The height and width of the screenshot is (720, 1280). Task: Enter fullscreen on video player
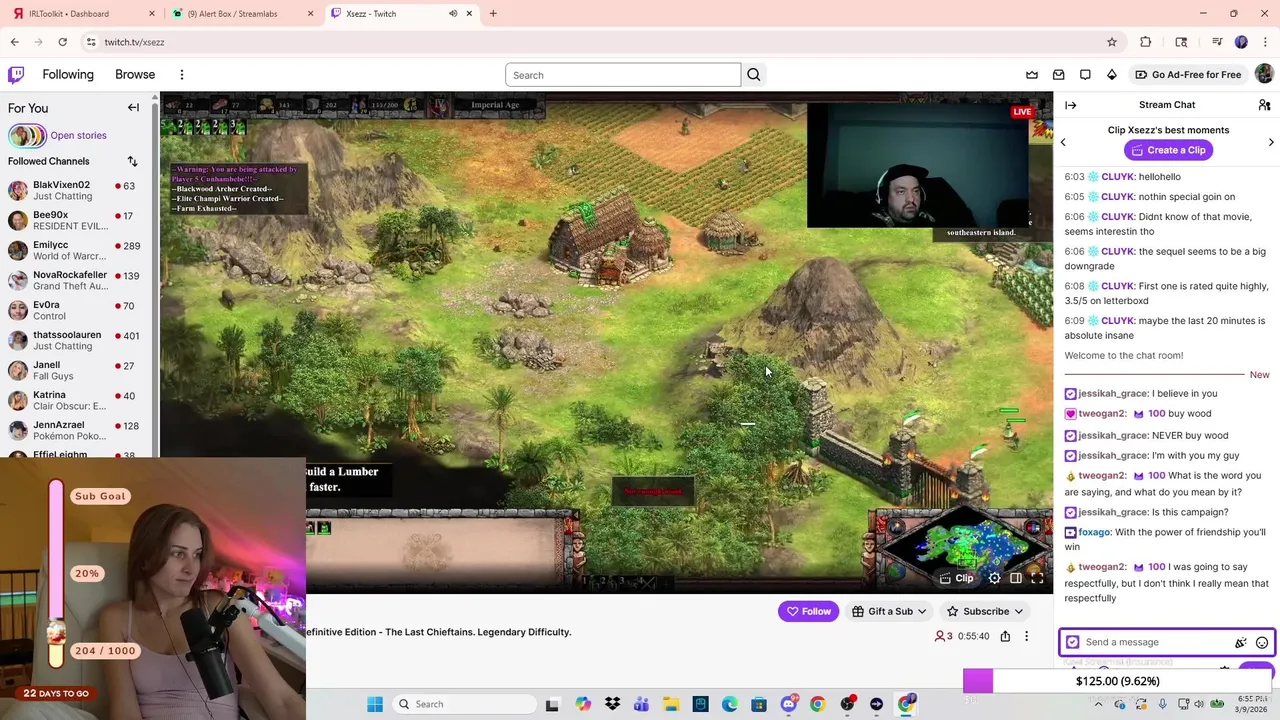1037,578
